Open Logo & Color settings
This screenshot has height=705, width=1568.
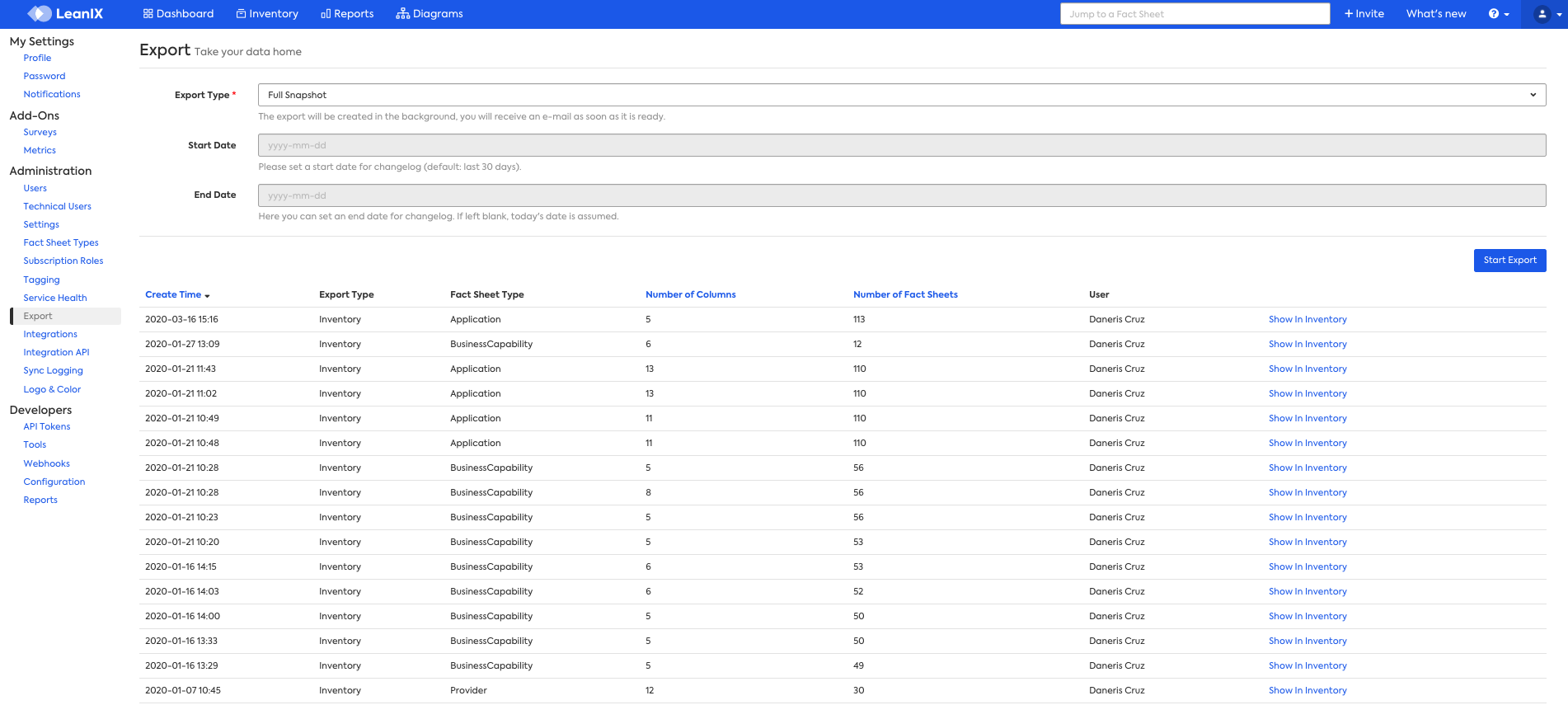pyautogui.click(x=52, y=389)
